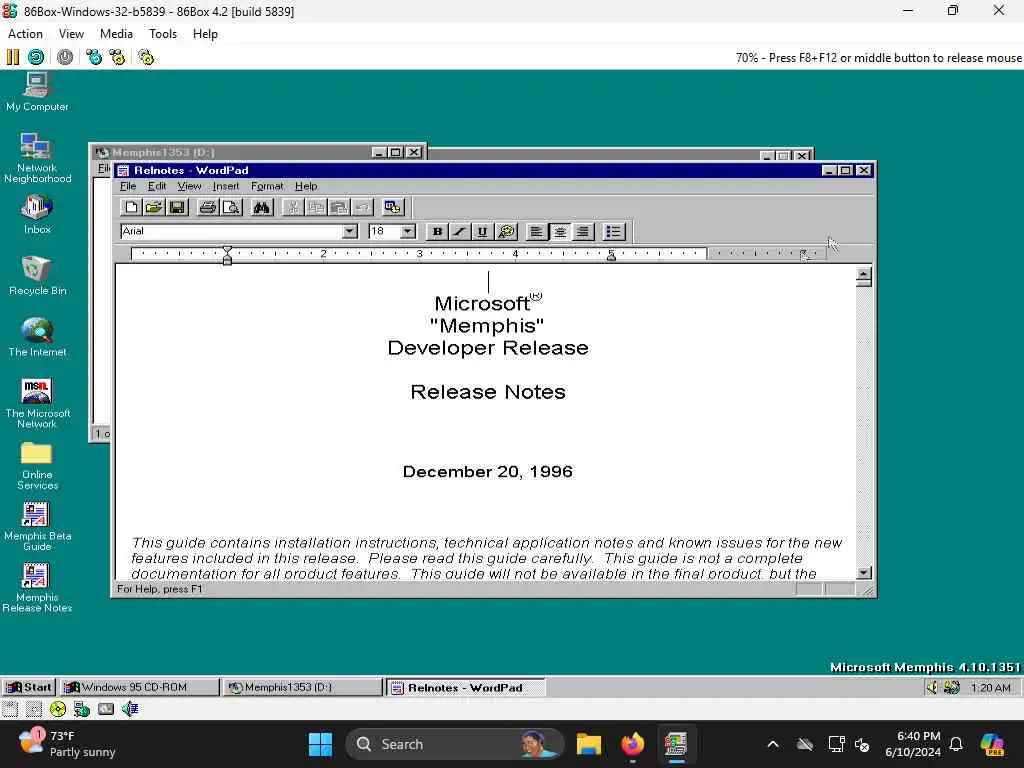
Task: Toggle Italic formatting
Action: pyautogui.click(x=460, y=232)
